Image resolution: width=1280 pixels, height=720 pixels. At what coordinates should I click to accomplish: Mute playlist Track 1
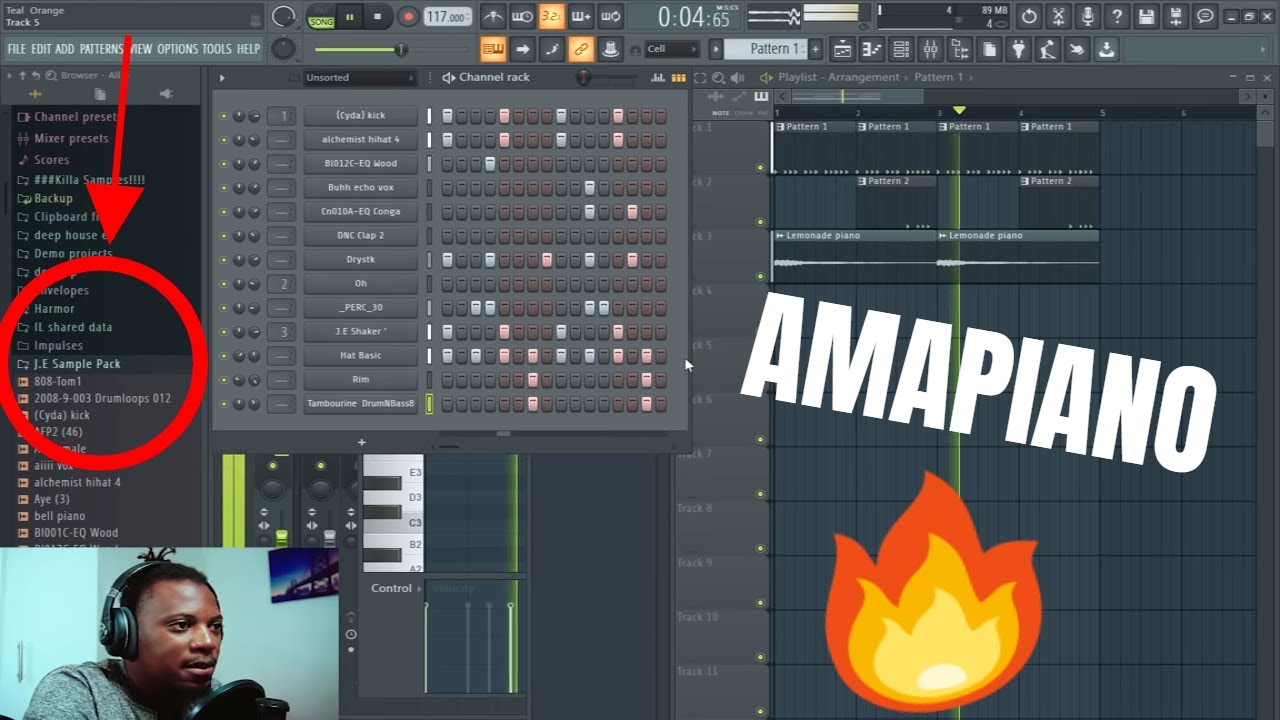(760, 168)
